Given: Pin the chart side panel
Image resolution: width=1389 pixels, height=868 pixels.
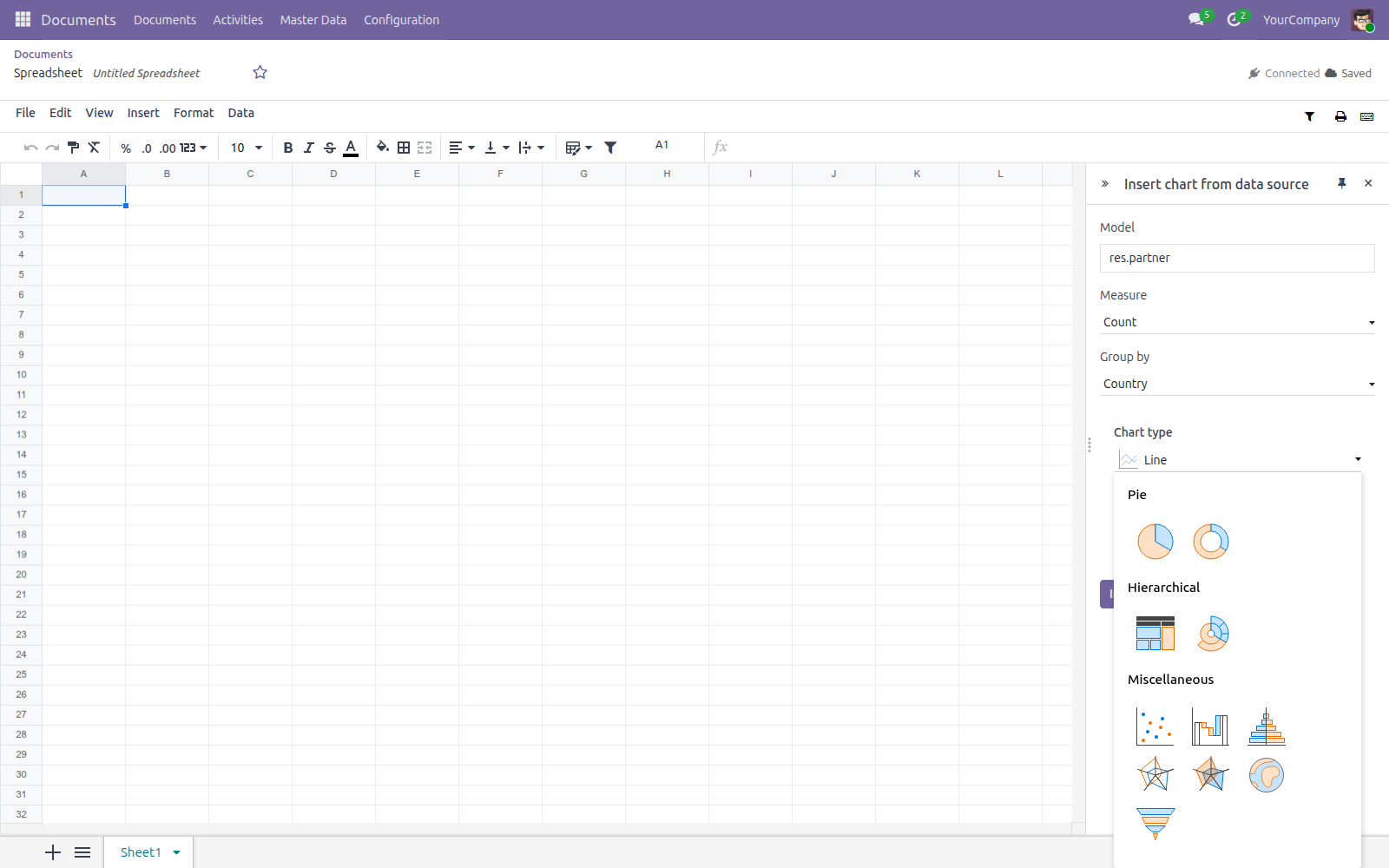Looking at the screenshot, I should click(1342, 183).
